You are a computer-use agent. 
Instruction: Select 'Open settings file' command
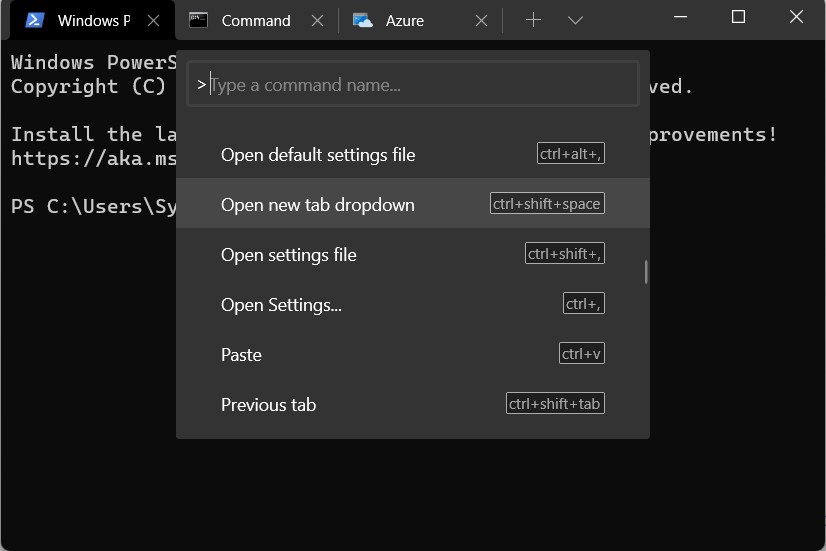coord(413,254)
